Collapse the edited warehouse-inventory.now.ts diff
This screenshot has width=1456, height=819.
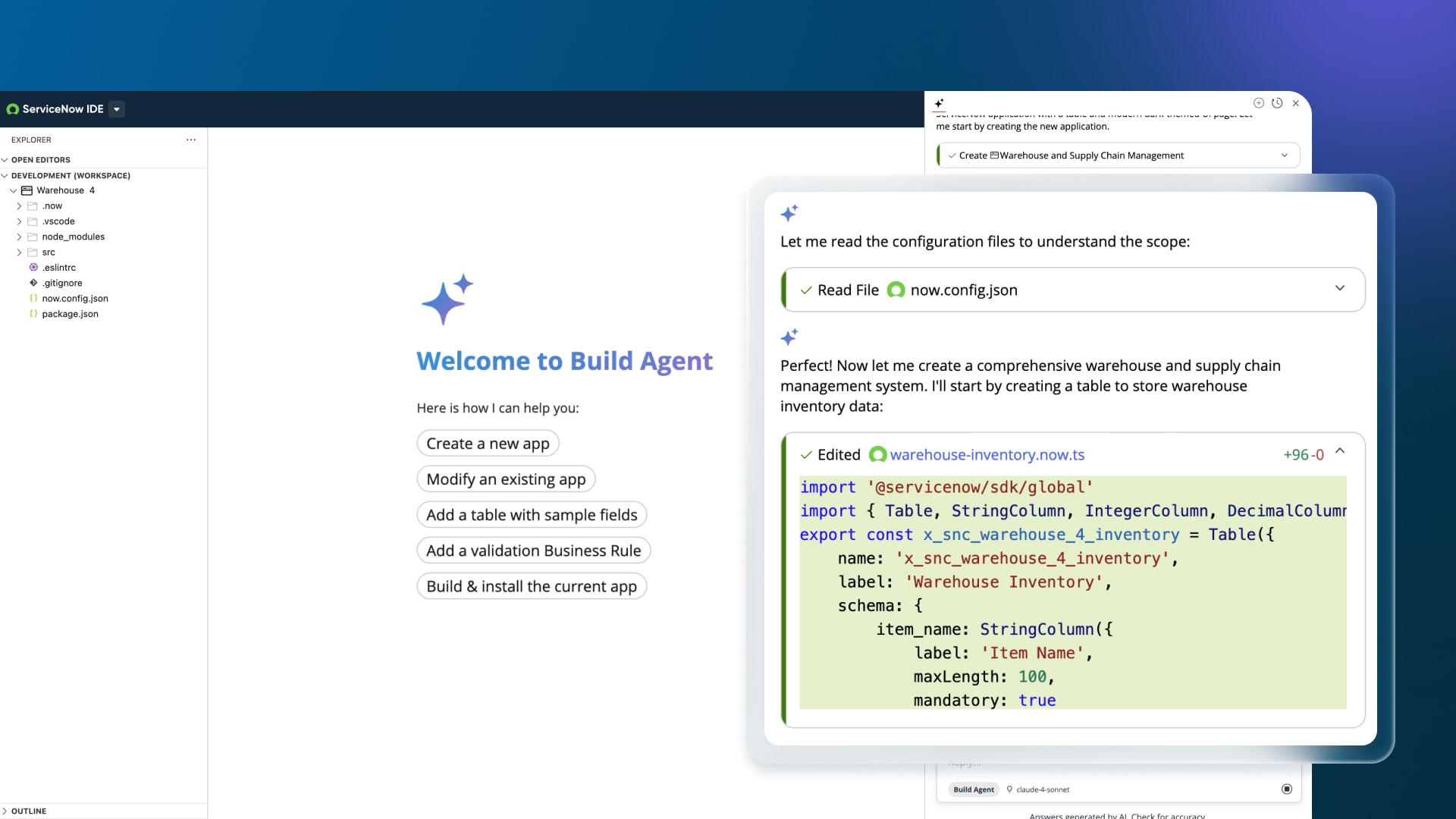click(1339, 451)
